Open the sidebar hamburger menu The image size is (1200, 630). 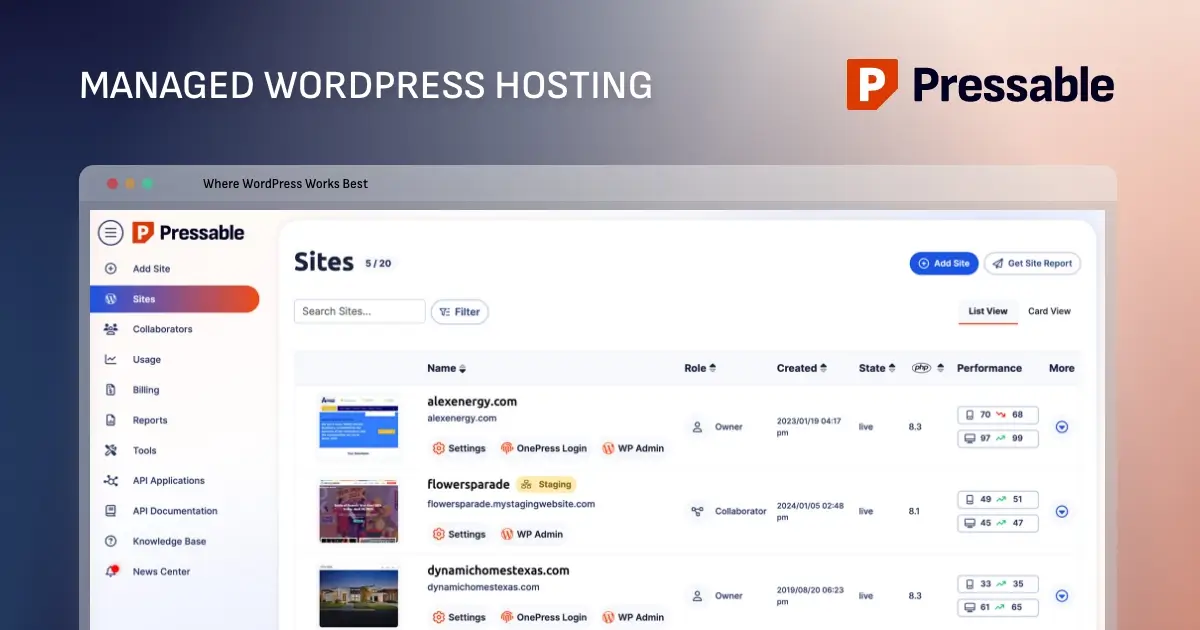110,232
